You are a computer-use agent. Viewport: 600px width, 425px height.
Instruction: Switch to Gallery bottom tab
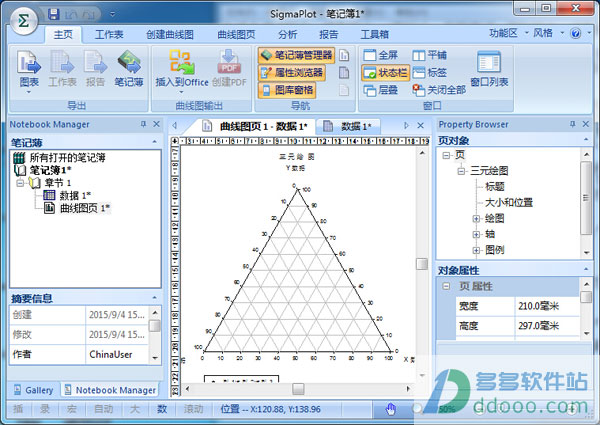[34, 390]
